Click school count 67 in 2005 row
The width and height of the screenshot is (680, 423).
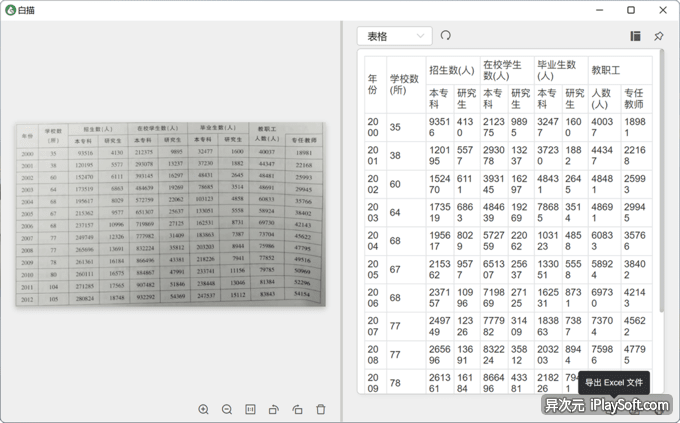(x=406, y=269)
